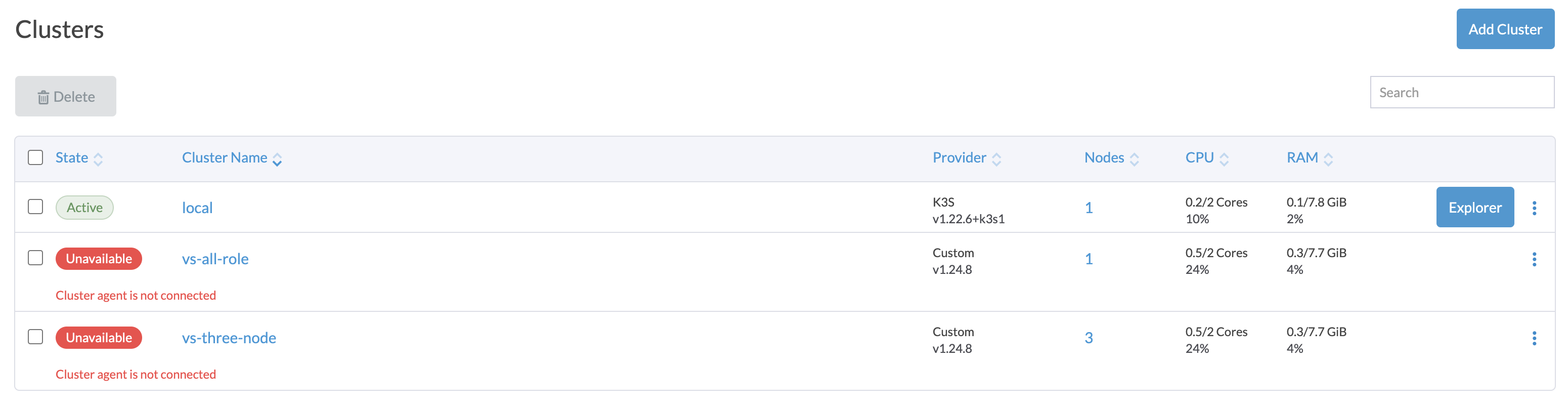Open Explorer for the local cluster

[x=1474, y=207]
